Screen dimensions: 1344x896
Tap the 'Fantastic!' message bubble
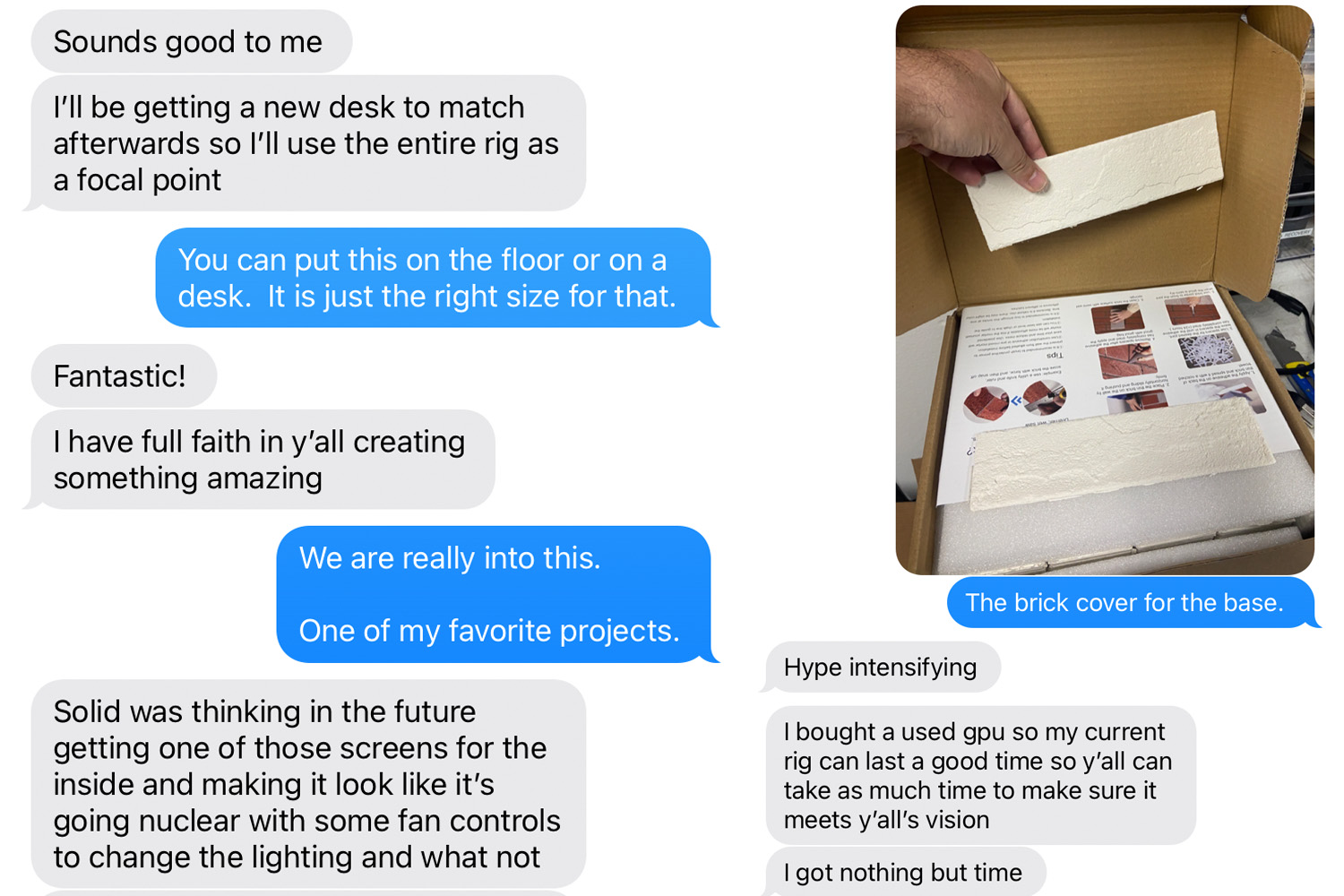(x=124, y=375)
